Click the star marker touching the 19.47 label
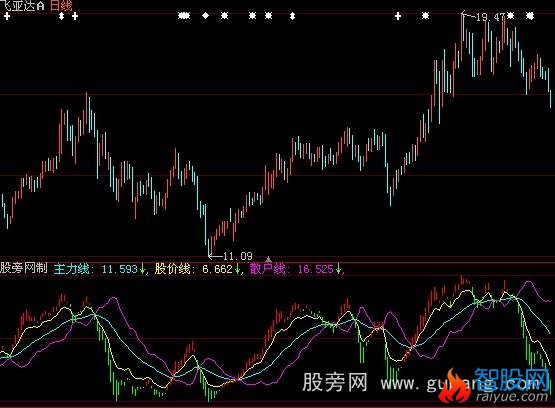Image resolution: width=555 pixels, height=408 pixels. (510, 16)
